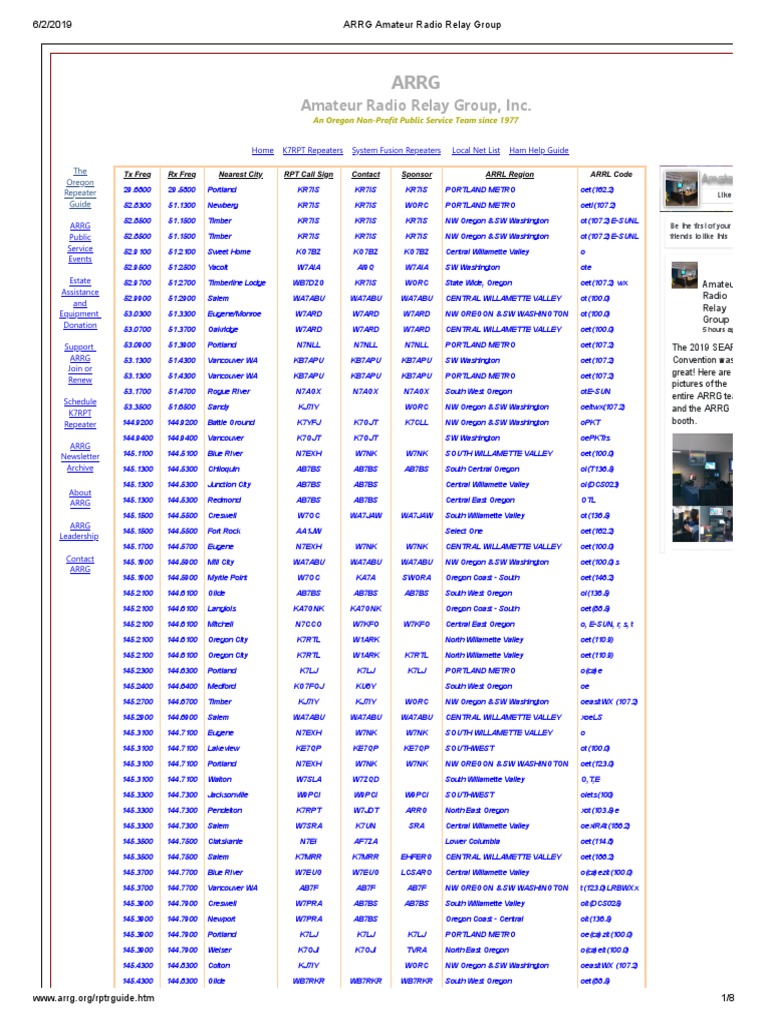Image resolution: width=768 pixels, height=1024 pixels.
Task: Click the SWORA sponsor cell
Action: coord(417,578)
